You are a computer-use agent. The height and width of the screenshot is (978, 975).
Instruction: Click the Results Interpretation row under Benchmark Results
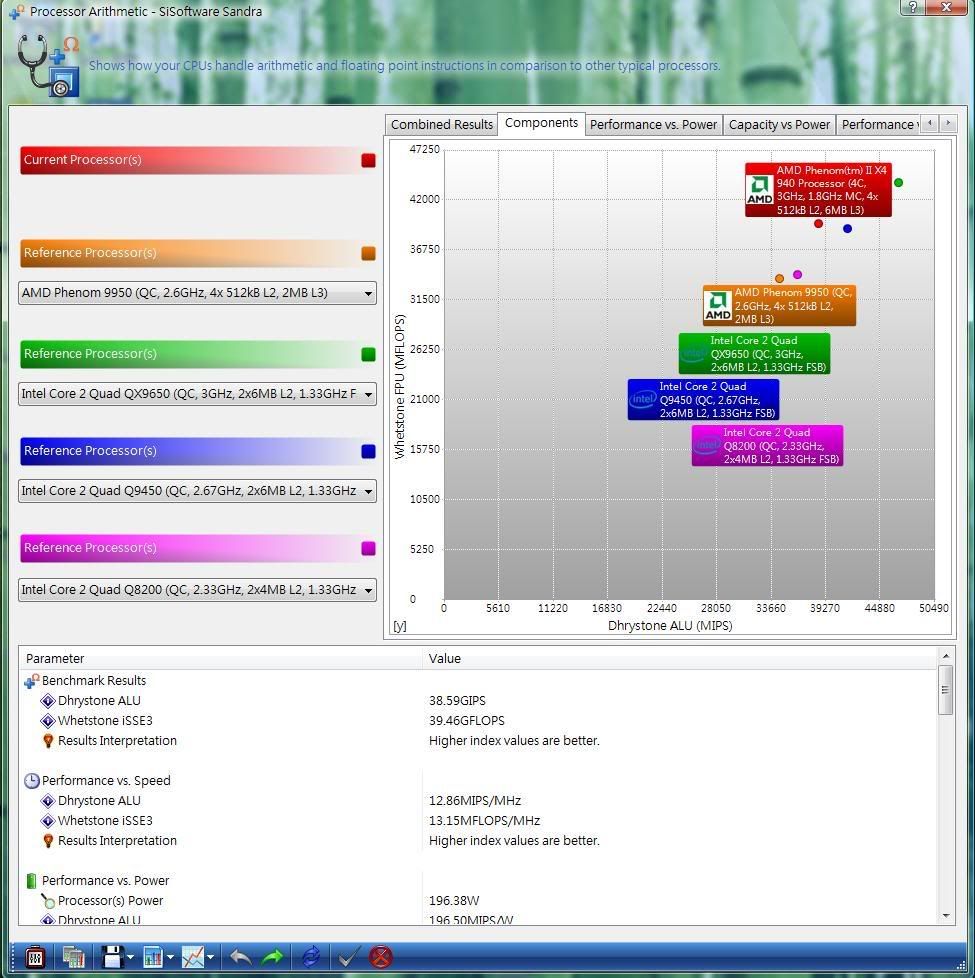(478, 741)
